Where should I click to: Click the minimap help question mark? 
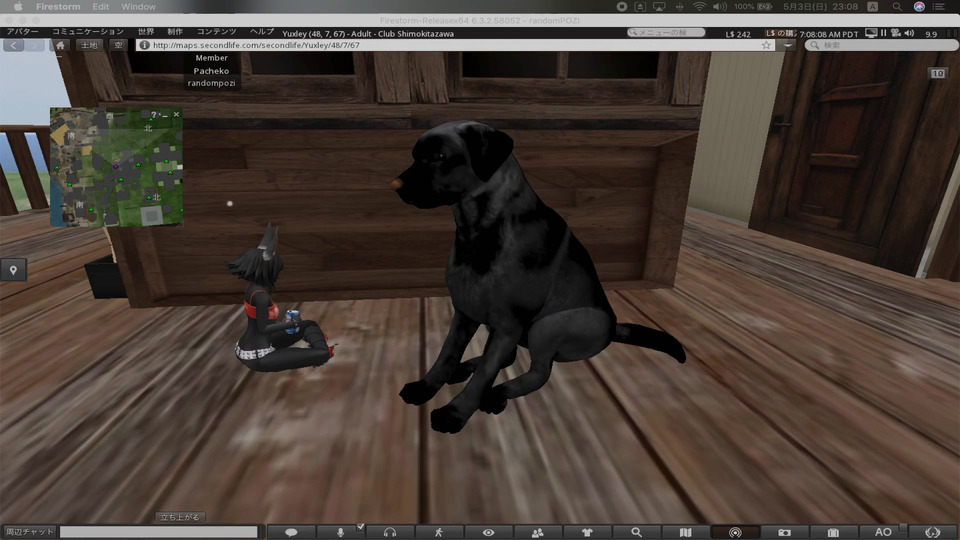153,114
